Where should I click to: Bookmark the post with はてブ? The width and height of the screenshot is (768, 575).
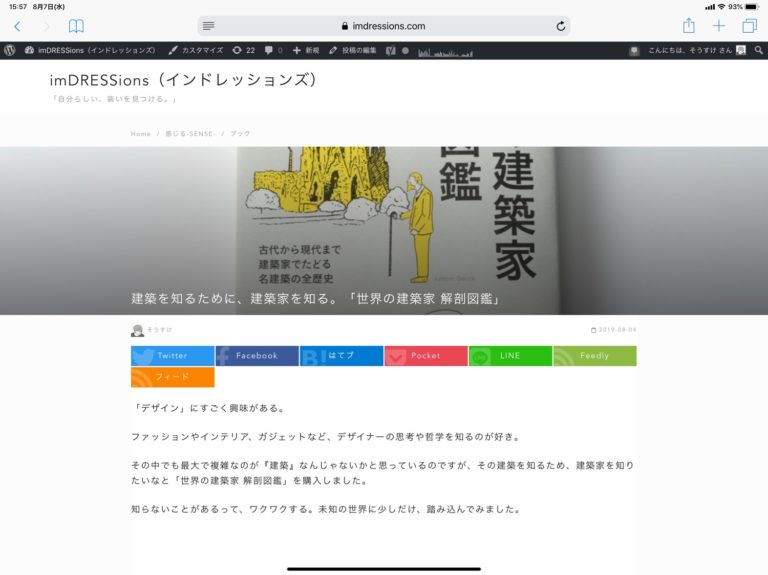click(x=341, y=356)
